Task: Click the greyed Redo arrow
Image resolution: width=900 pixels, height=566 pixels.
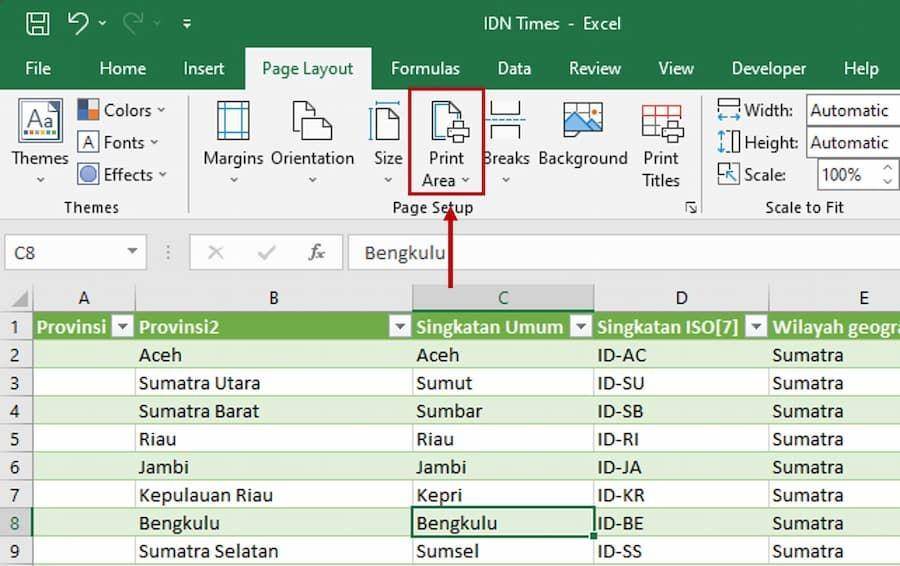Action: [133, 24]
